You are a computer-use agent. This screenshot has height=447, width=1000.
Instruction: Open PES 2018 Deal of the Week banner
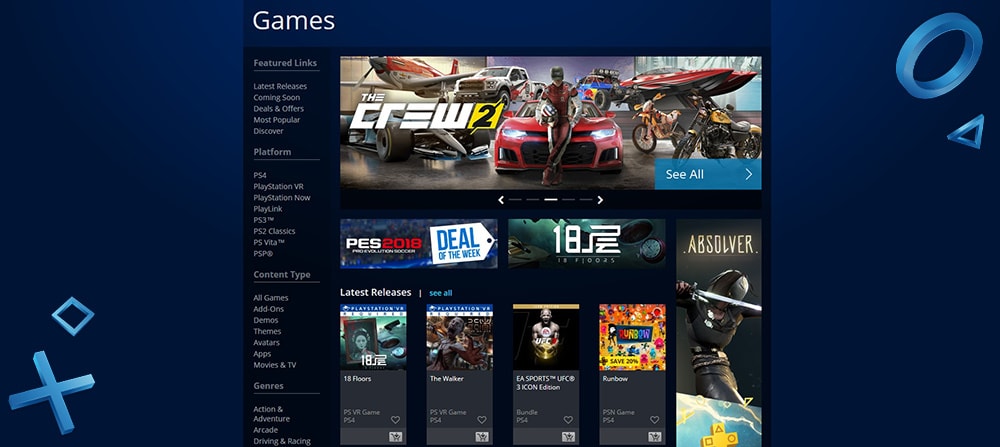point(418,244)
